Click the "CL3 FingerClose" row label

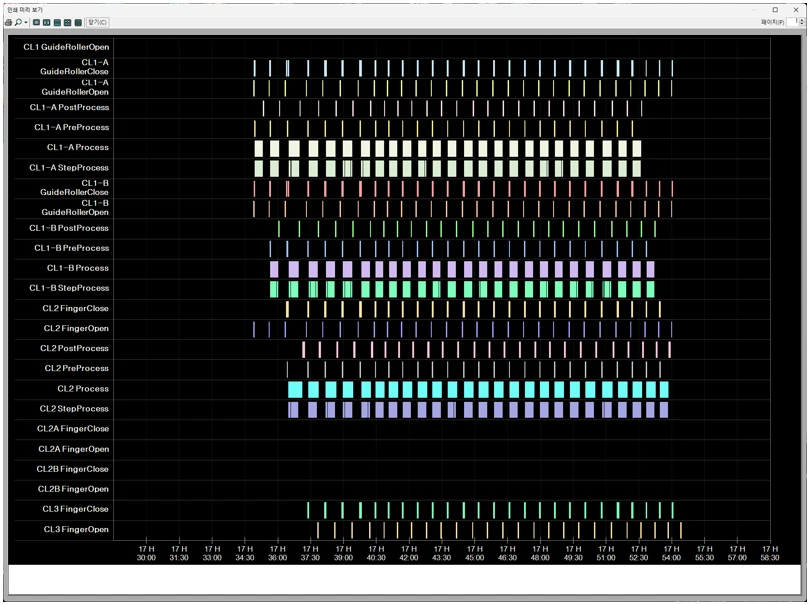tap(75, 509)
